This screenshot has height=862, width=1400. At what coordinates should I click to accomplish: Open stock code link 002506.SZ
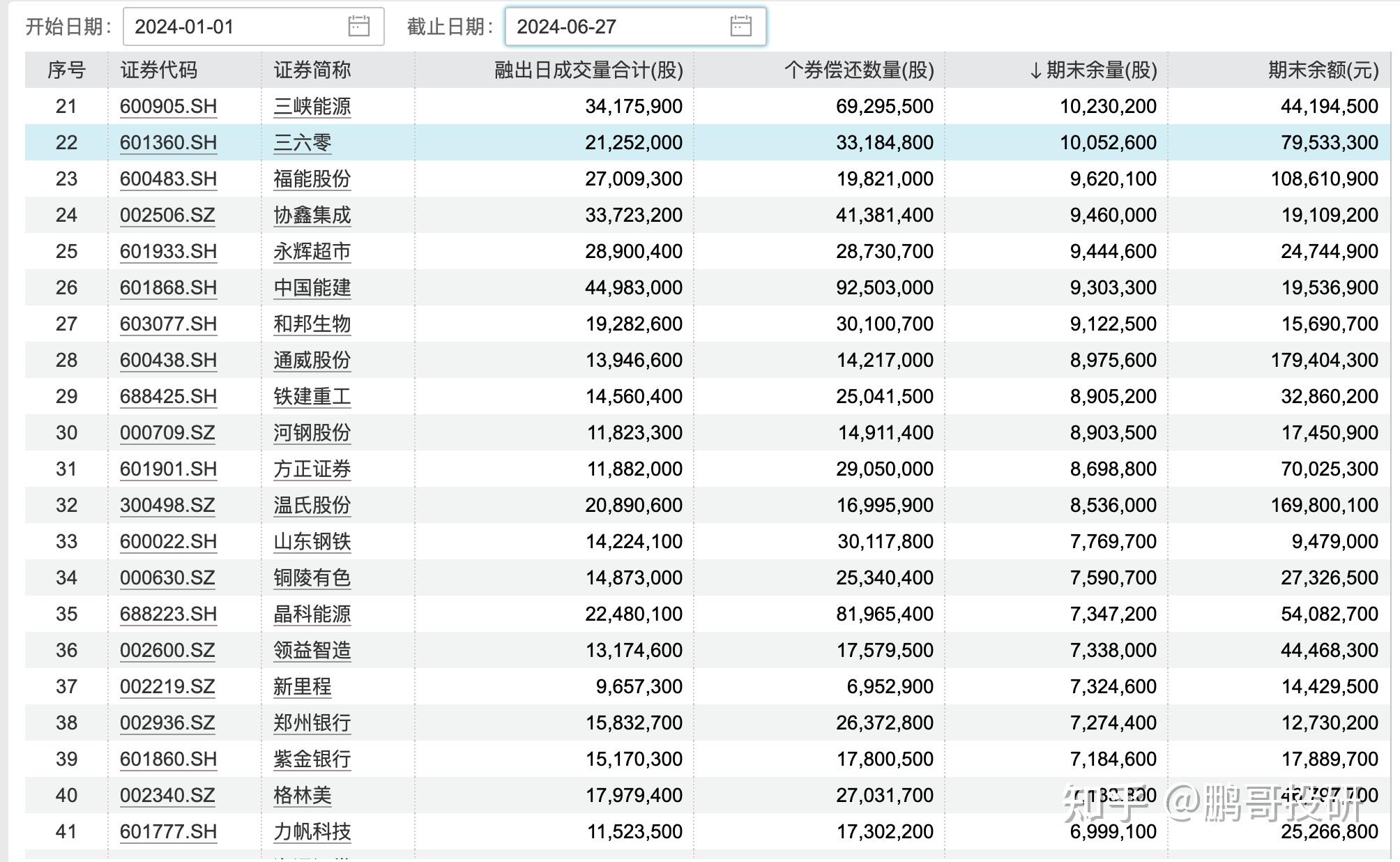pyautogui.click(x=167, y=215)
